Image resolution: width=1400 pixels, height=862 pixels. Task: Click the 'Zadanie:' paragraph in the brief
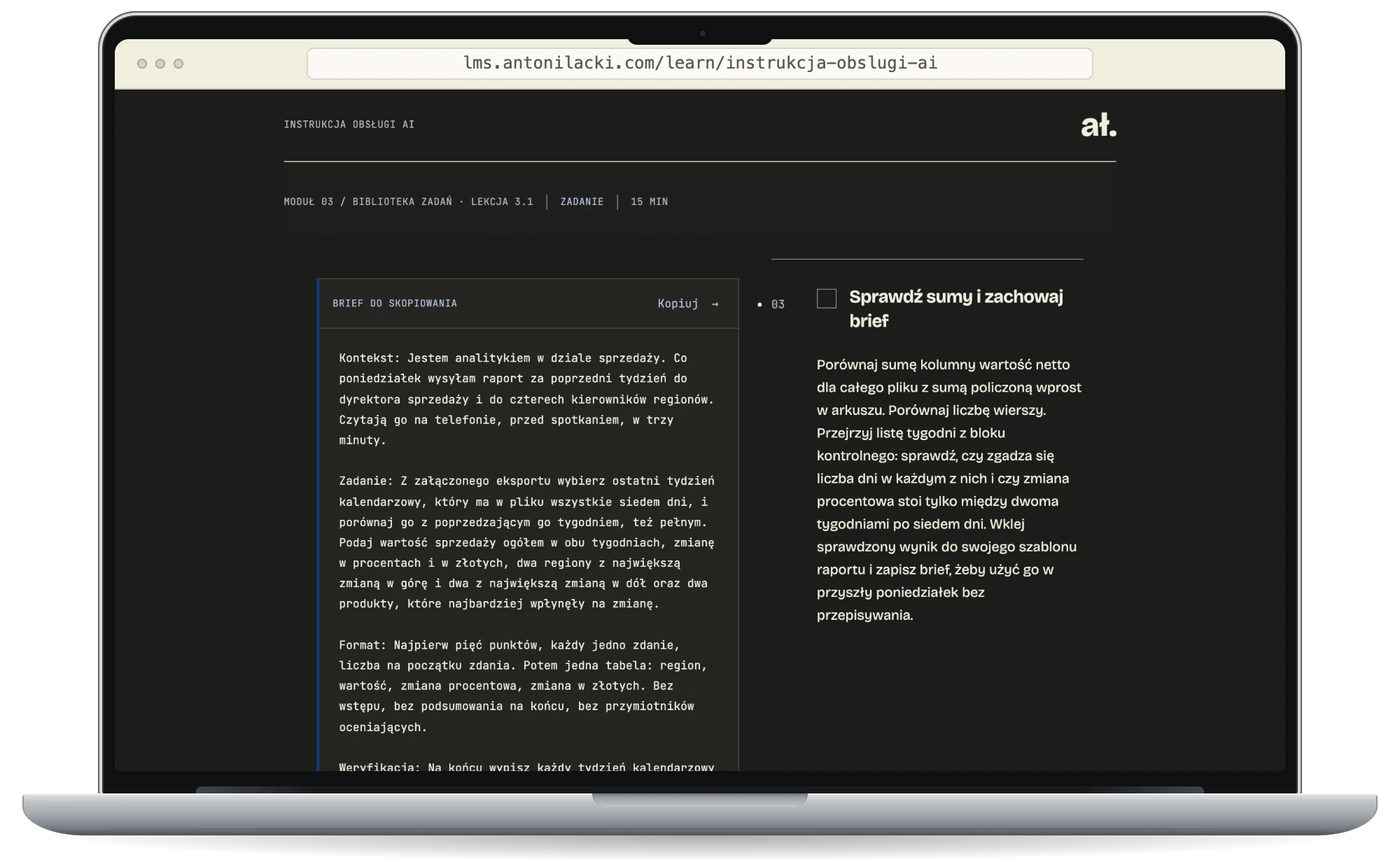526,542
